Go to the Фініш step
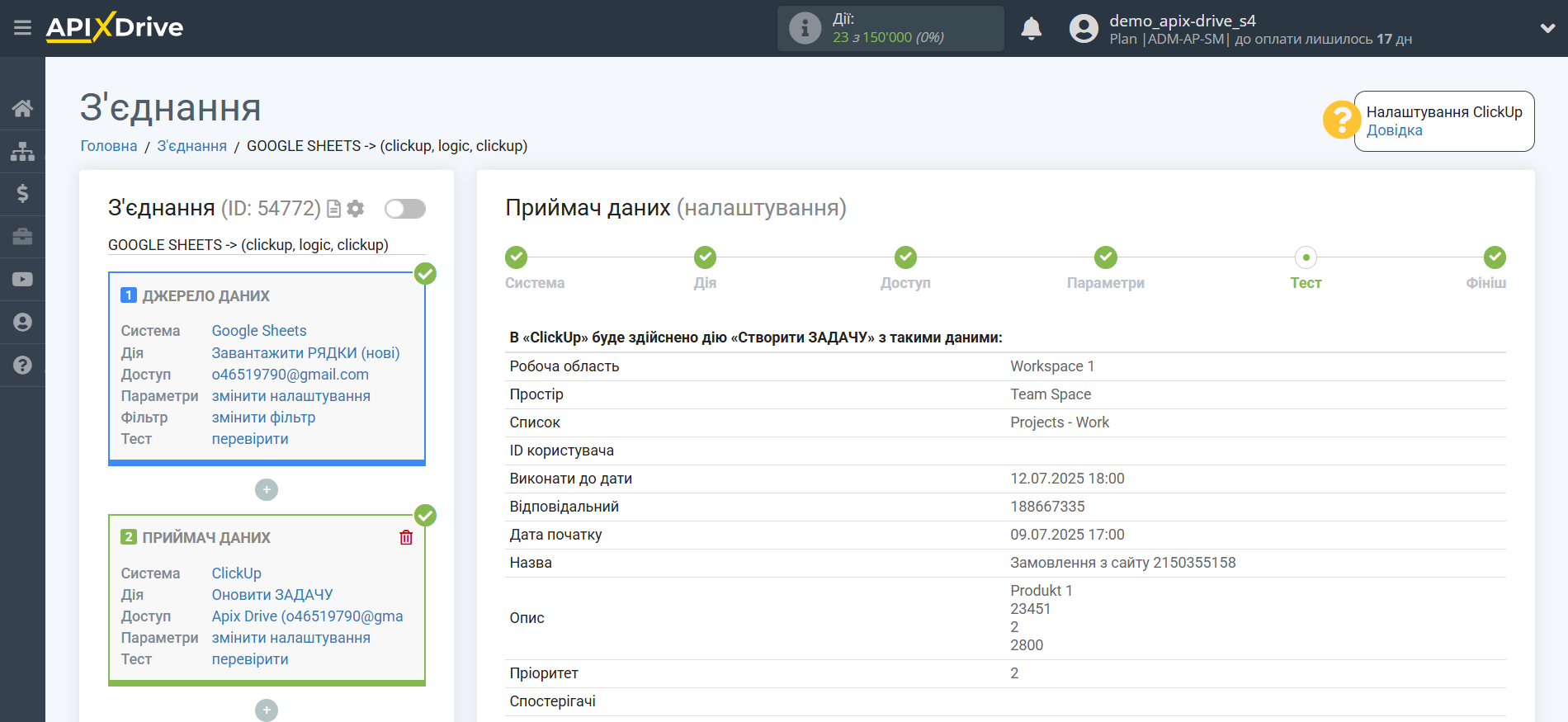 [1495, 257]
